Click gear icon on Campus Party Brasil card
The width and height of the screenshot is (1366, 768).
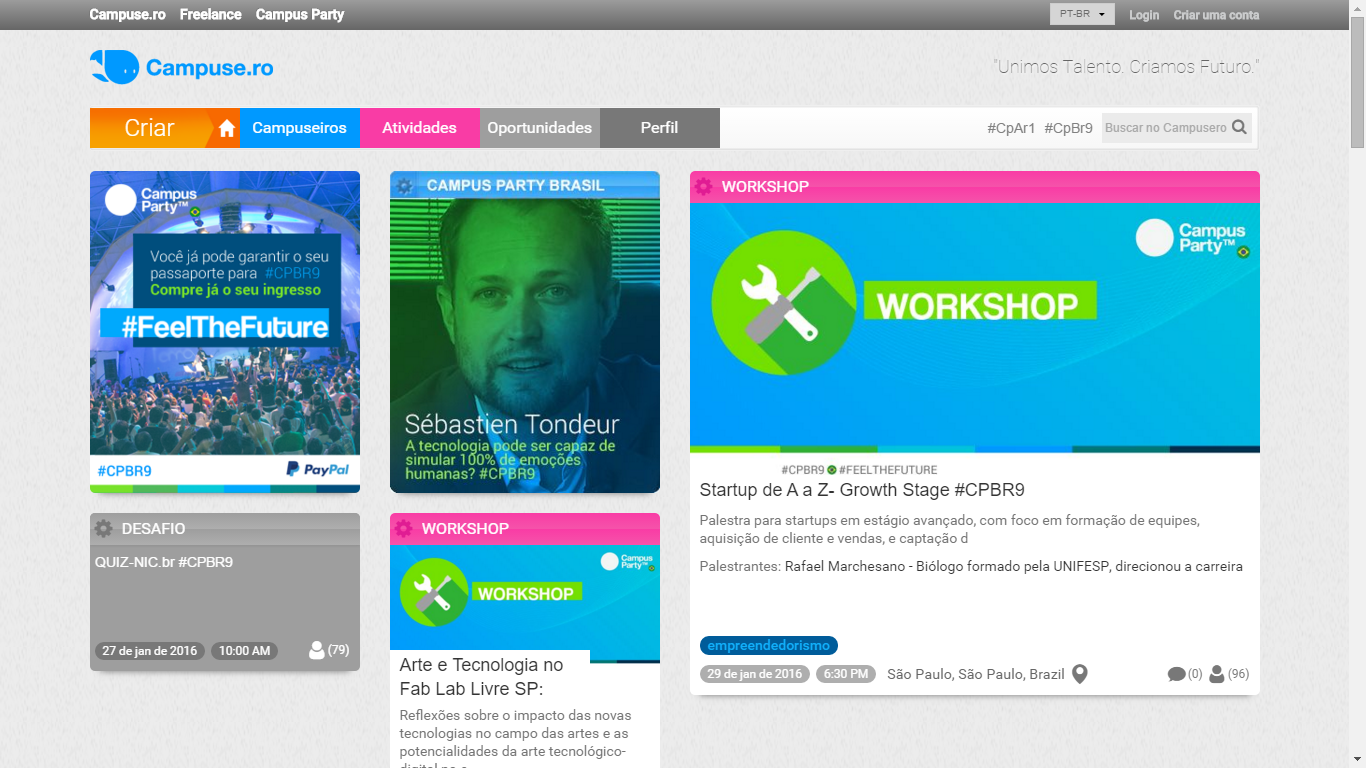(404, 185)
